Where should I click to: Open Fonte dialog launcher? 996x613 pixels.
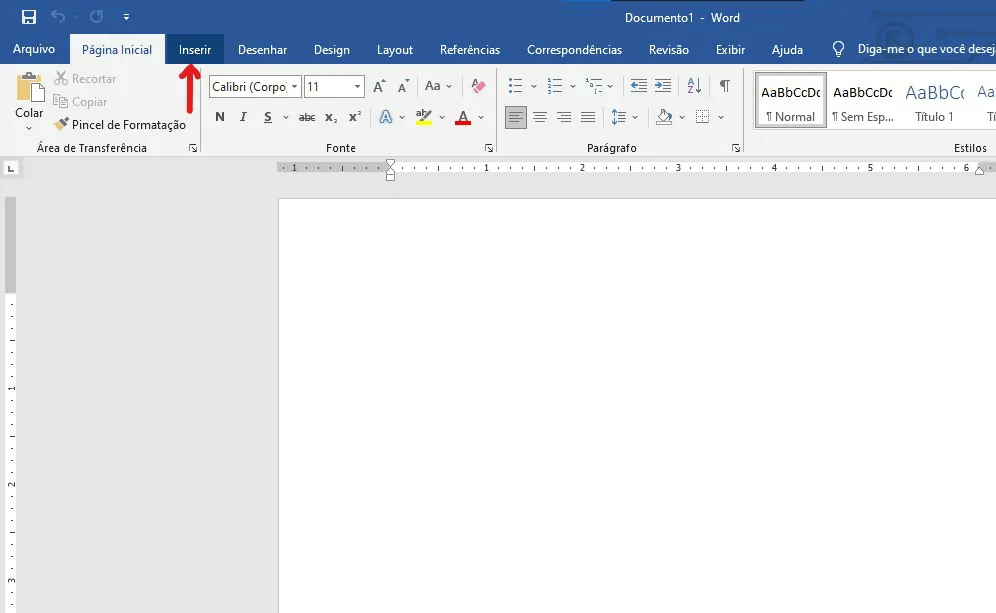489,148
